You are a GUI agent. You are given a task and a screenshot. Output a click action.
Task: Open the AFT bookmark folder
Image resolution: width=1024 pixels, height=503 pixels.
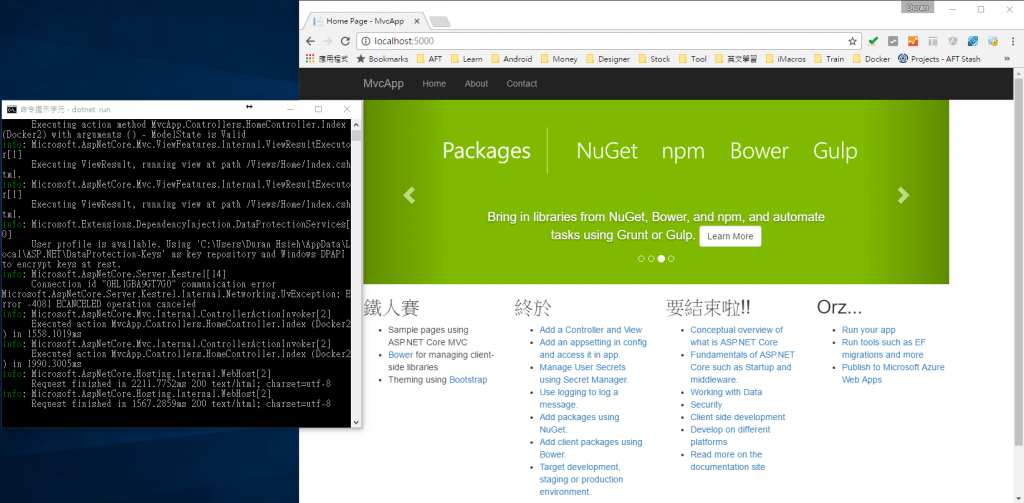click(428, 59)
